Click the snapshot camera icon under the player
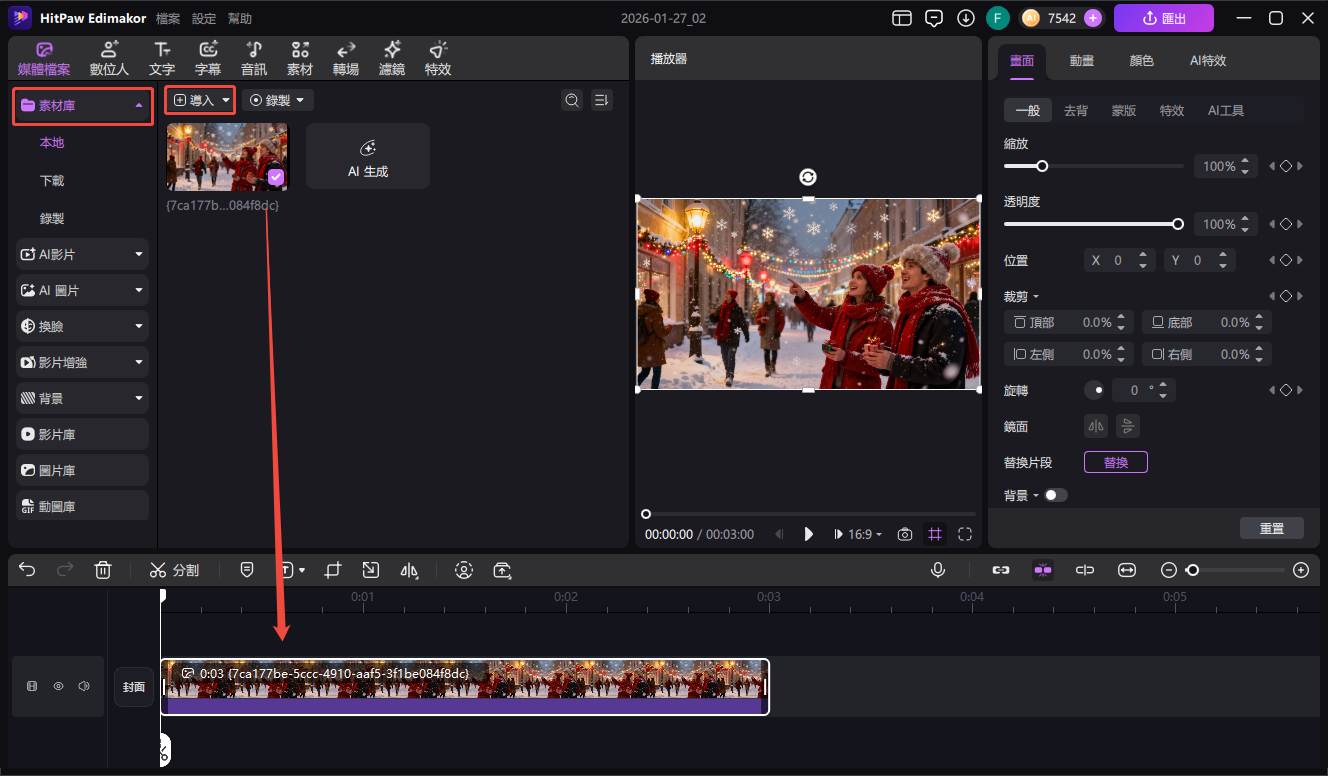This screenshot has height=776, width=1328. pyautogui.click(x=904, y=533)
